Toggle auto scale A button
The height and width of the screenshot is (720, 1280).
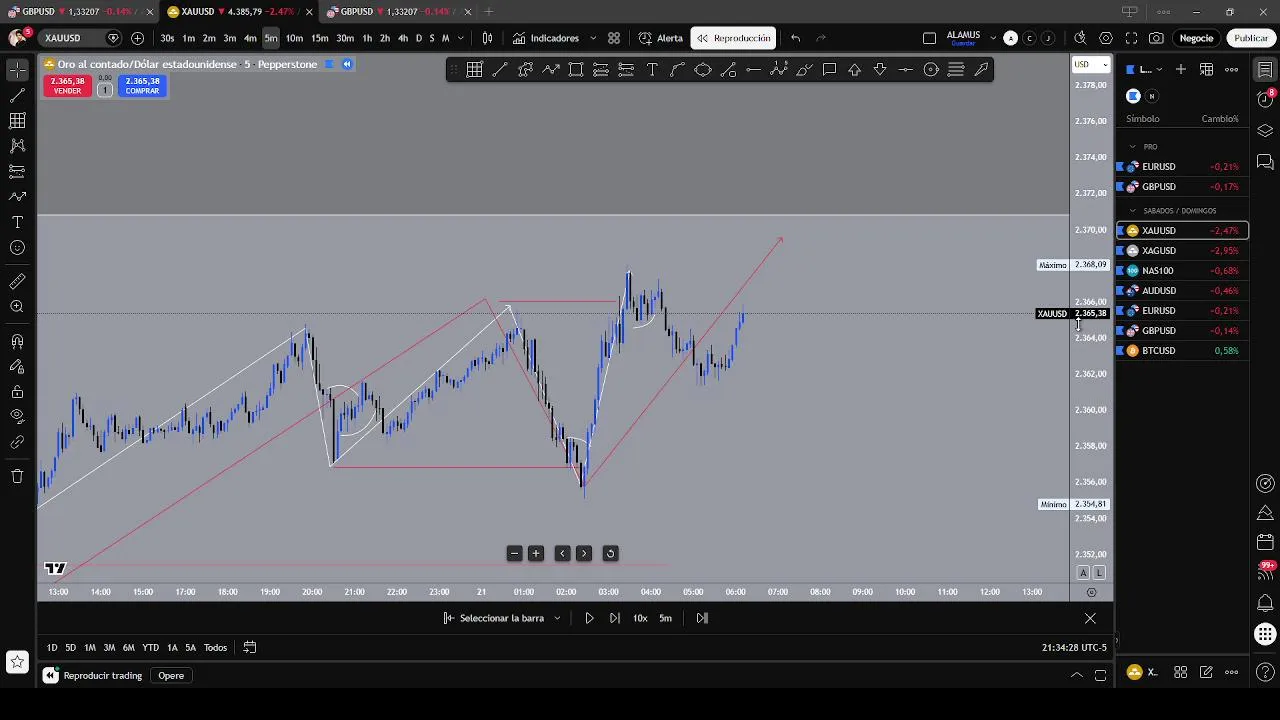tap(1083, 573)
